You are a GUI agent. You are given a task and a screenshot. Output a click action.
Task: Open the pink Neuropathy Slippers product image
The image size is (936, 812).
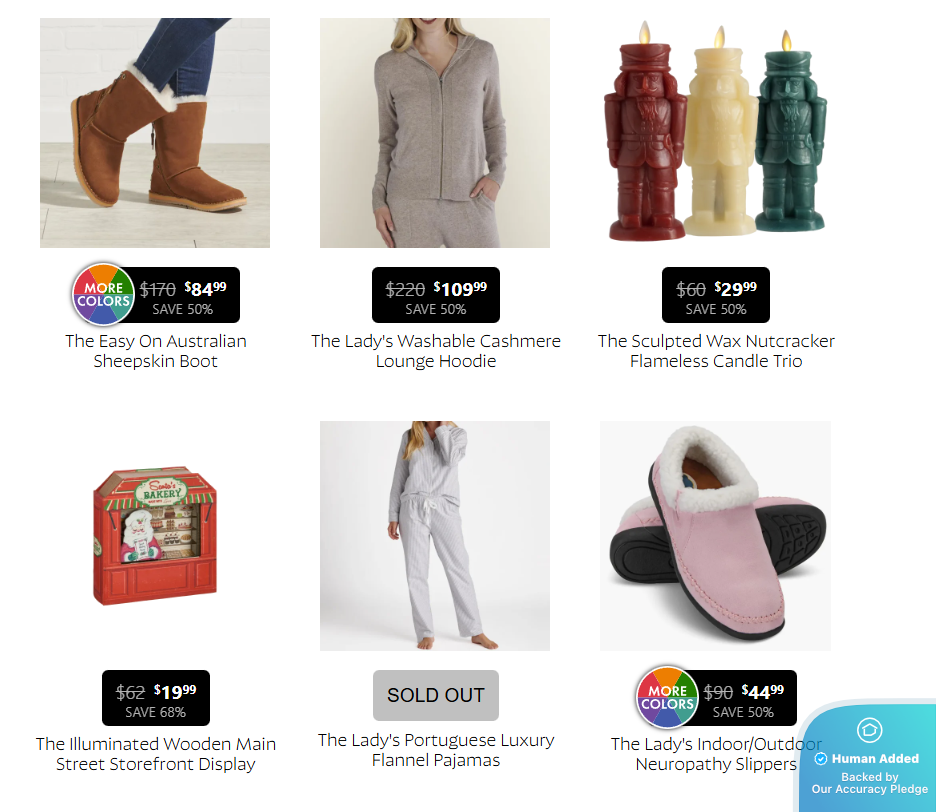coord(716,536)
